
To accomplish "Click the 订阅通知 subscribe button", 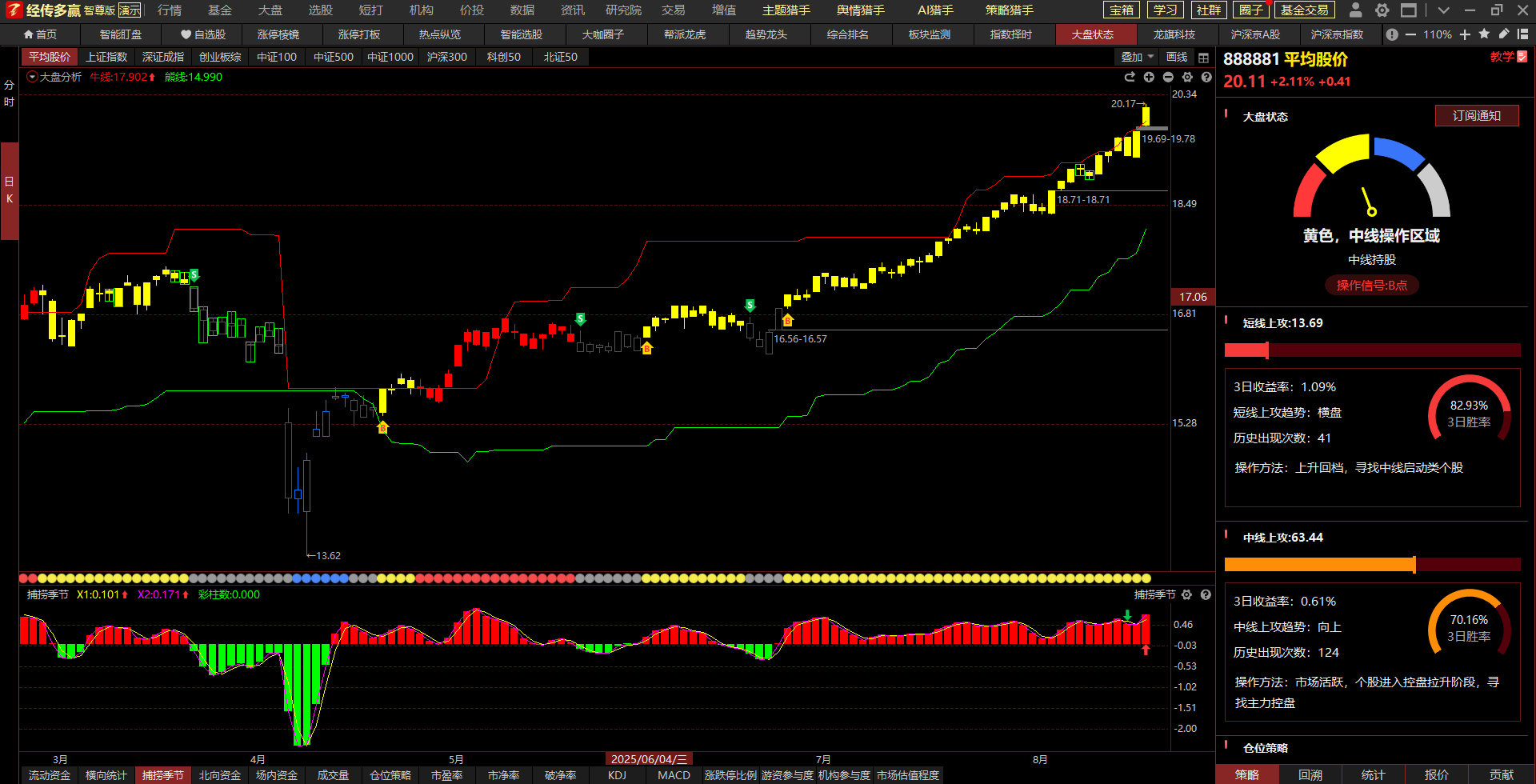I will tap(1477, 116).
